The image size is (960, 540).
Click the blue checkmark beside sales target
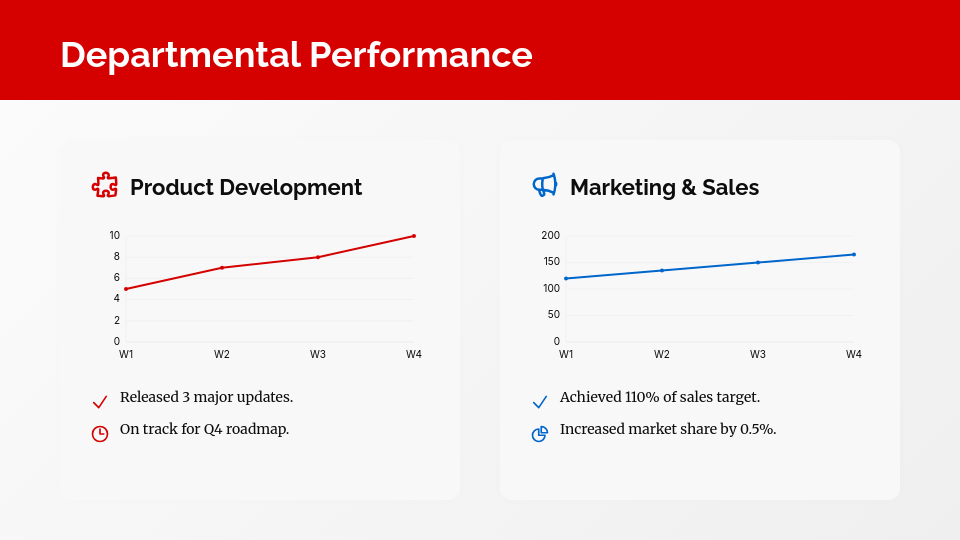[x=540, y=402]
